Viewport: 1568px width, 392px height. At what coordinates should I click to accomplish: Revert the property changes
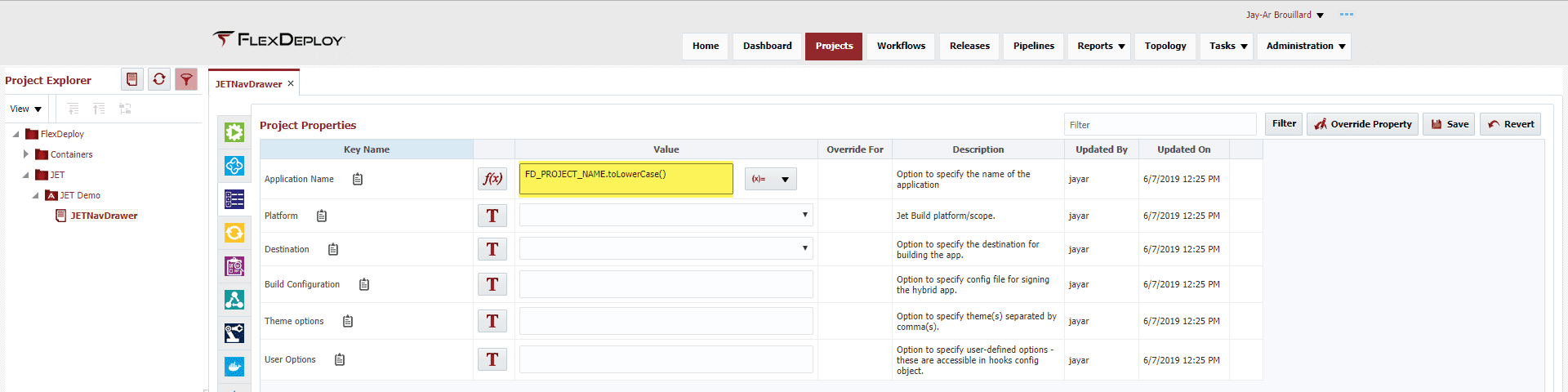pos(1511,123)
